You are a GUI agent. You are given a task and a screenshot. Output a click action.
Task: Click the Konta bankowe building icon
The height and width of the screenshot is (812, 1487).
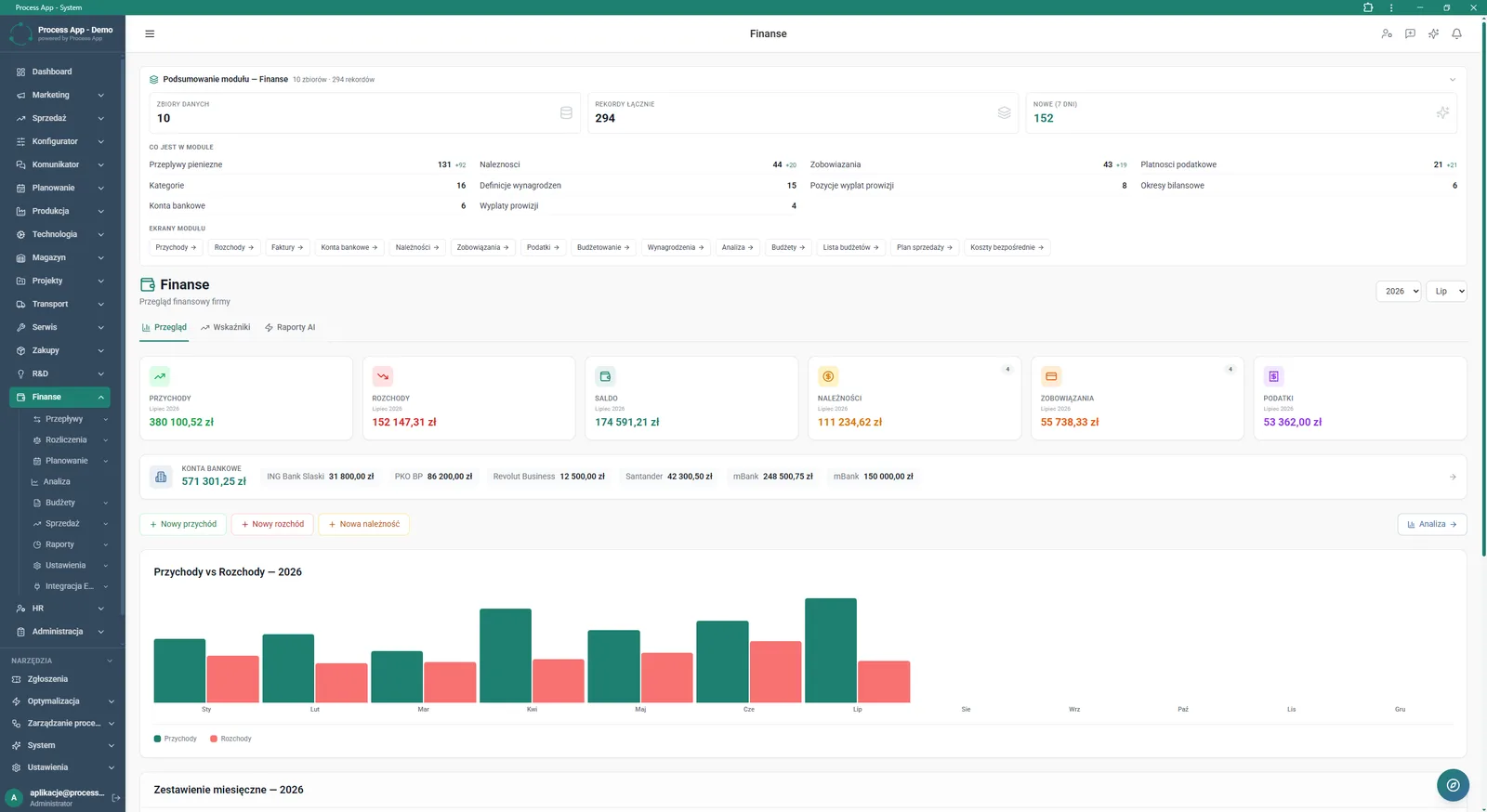coord(161,477)
